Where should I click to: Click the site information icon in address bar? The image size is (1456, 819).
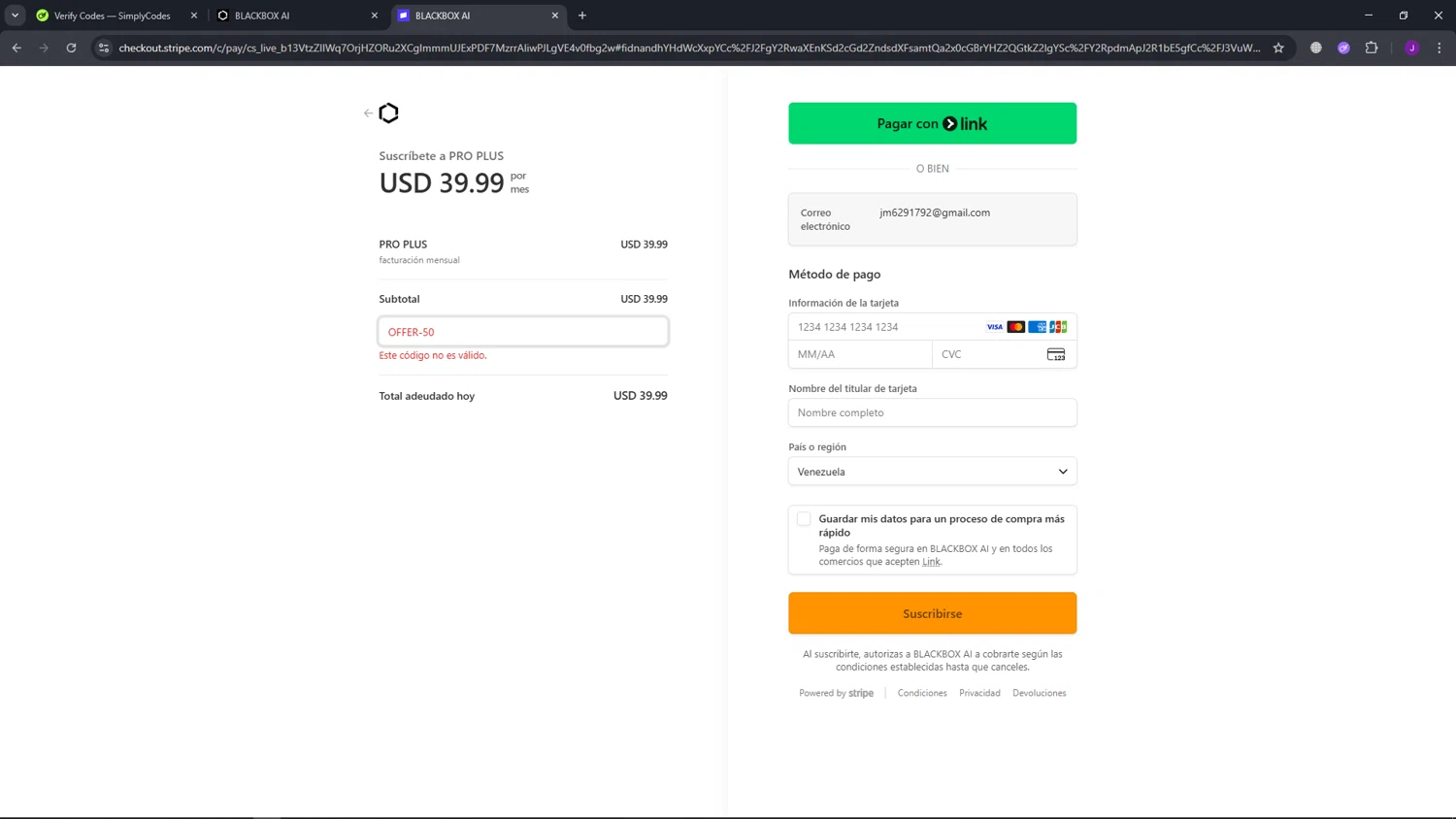104,48
